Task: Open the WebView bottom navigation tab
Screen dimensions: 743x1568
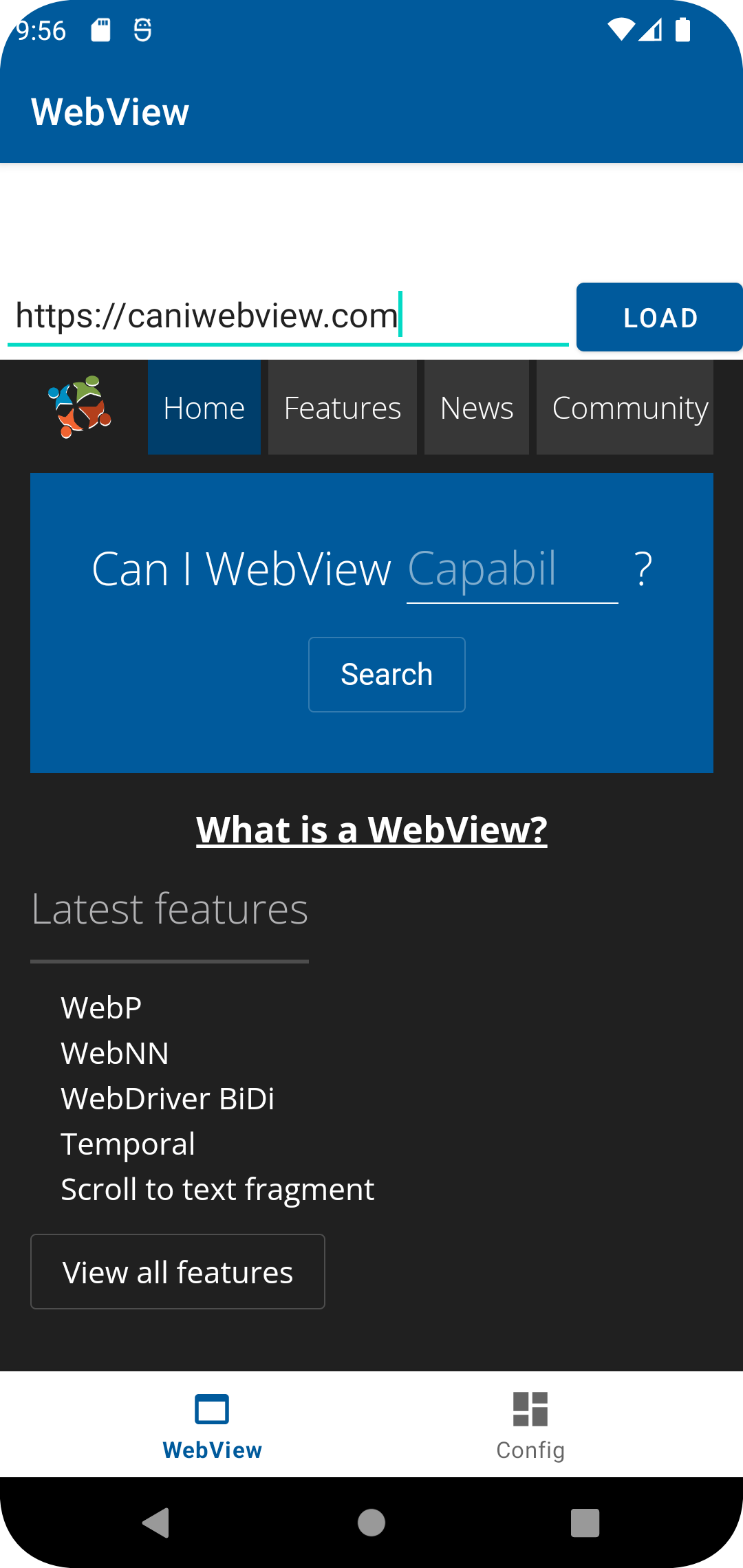Action: tap(212, 1425)
